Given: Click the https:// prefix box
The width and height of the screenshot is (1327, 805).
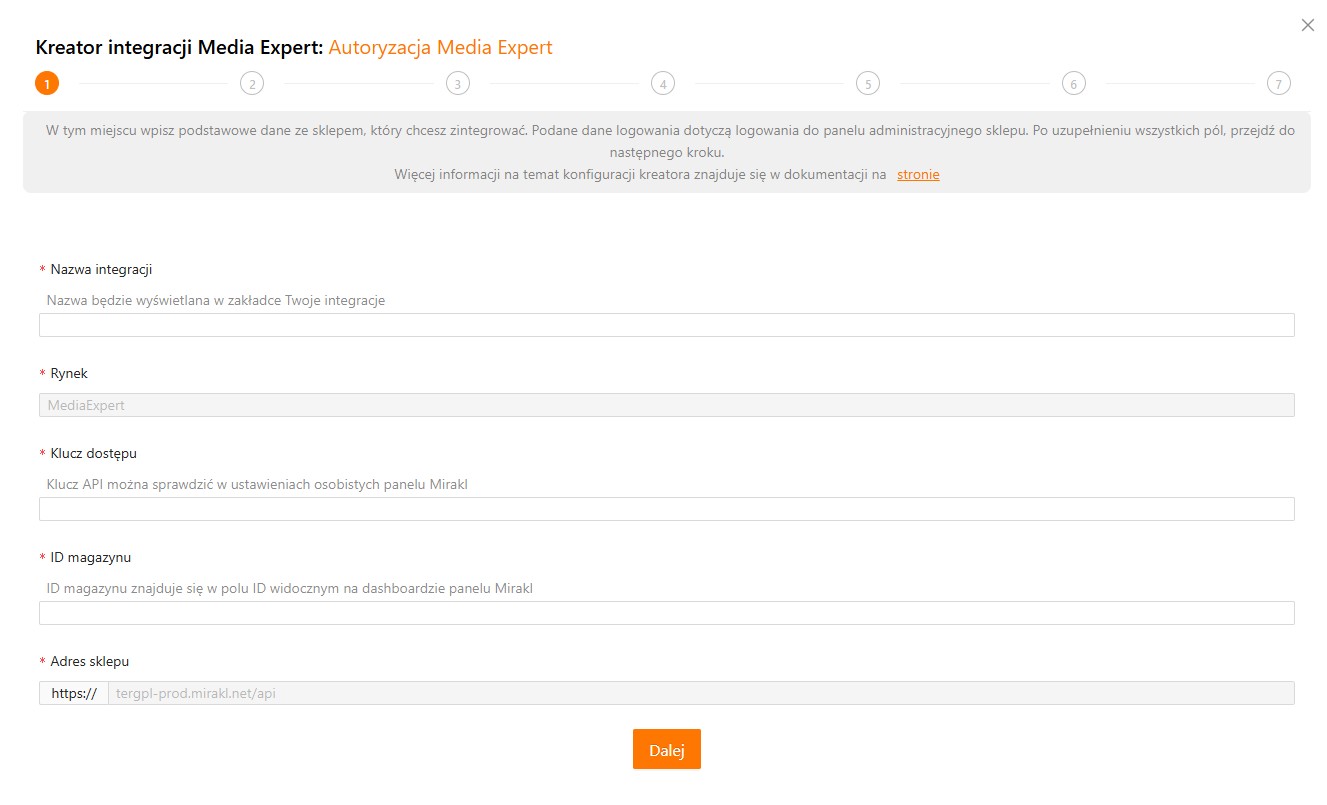Looking at the screenshot, I should (74, 693).
